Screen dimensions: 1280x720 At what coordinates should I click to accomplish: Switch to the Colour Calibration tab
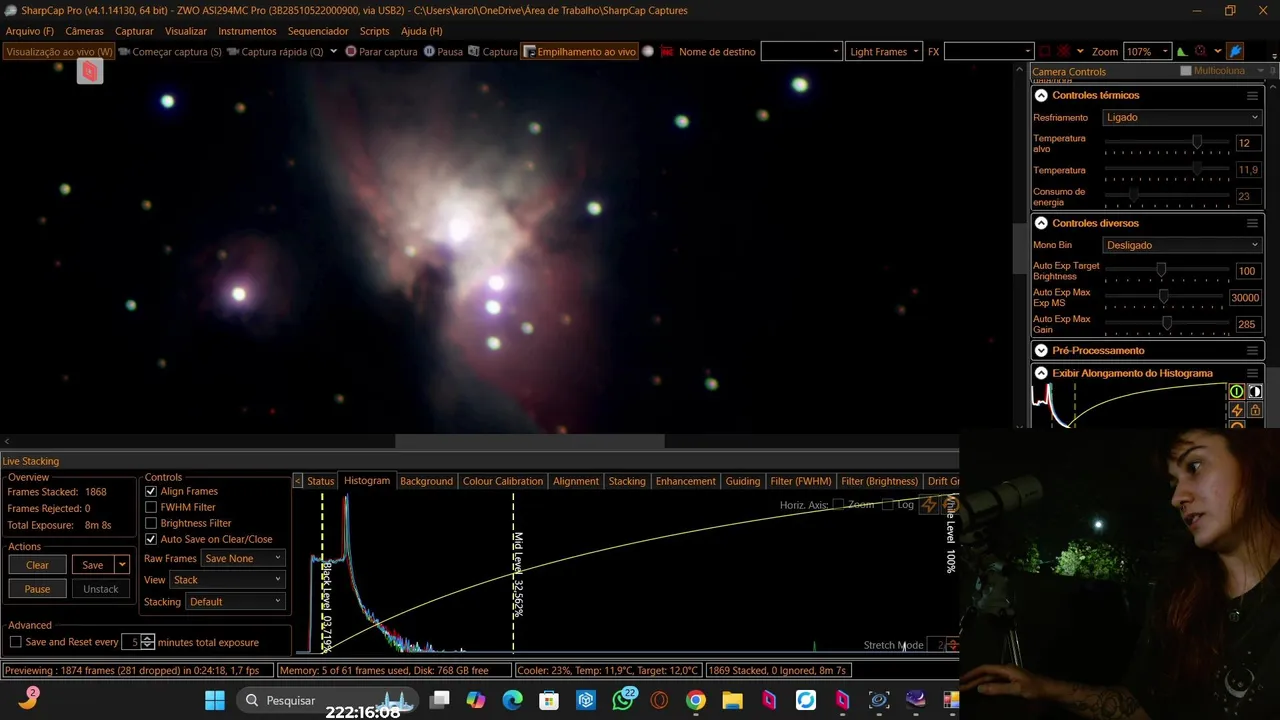503,481
